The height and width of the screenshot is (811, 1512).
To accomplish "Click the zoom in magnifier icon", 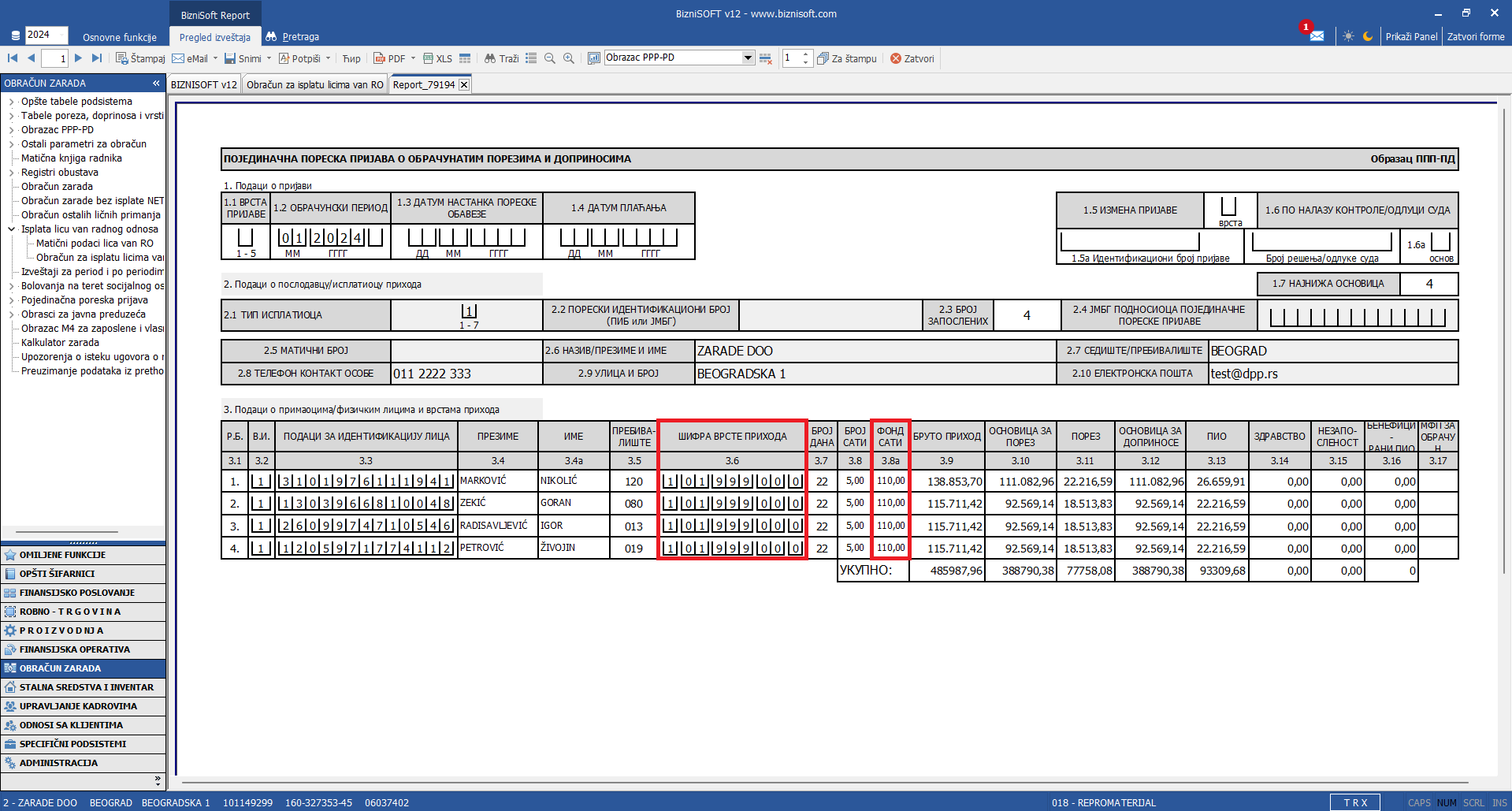I will 569,58.
